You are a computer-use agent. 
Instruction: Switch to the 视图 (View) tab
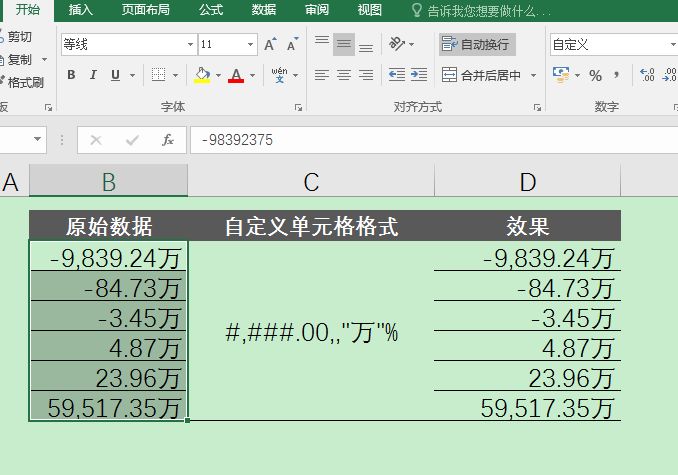pyautogui.click(x=370, y=10)
